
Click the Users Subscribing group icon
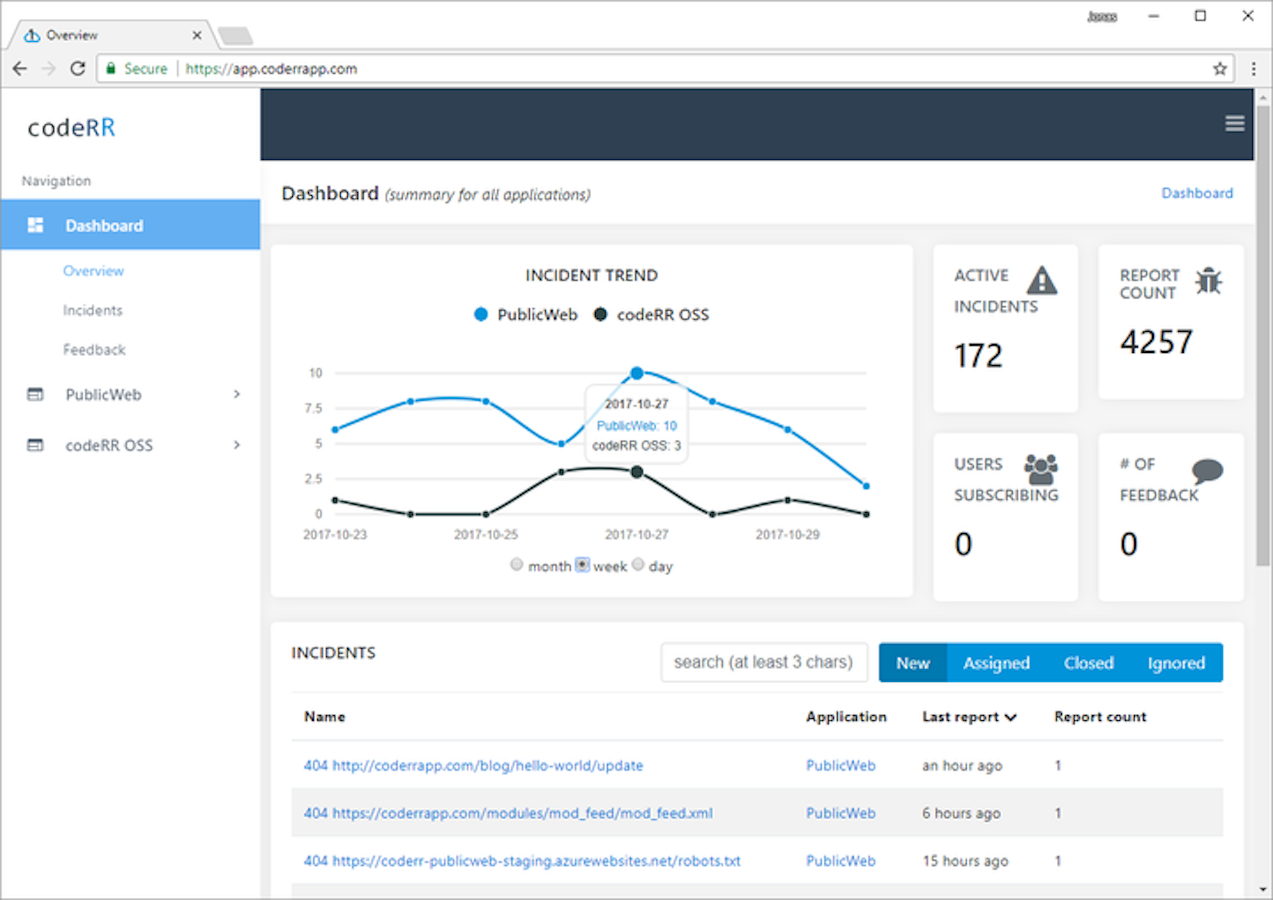pos(1040,469)
